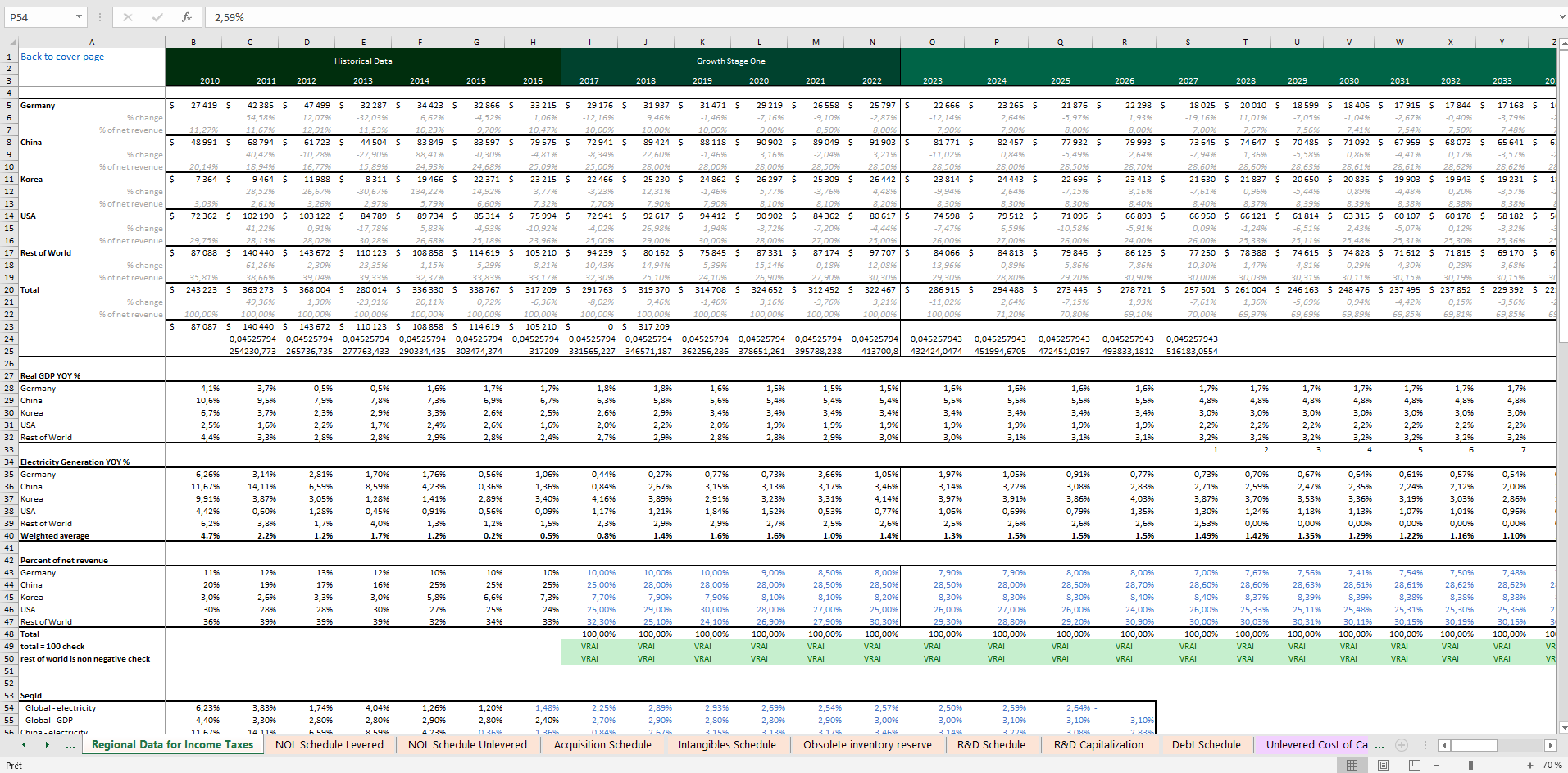
Task: Select the Global - electricity label cell
Action: click(61, 708)
